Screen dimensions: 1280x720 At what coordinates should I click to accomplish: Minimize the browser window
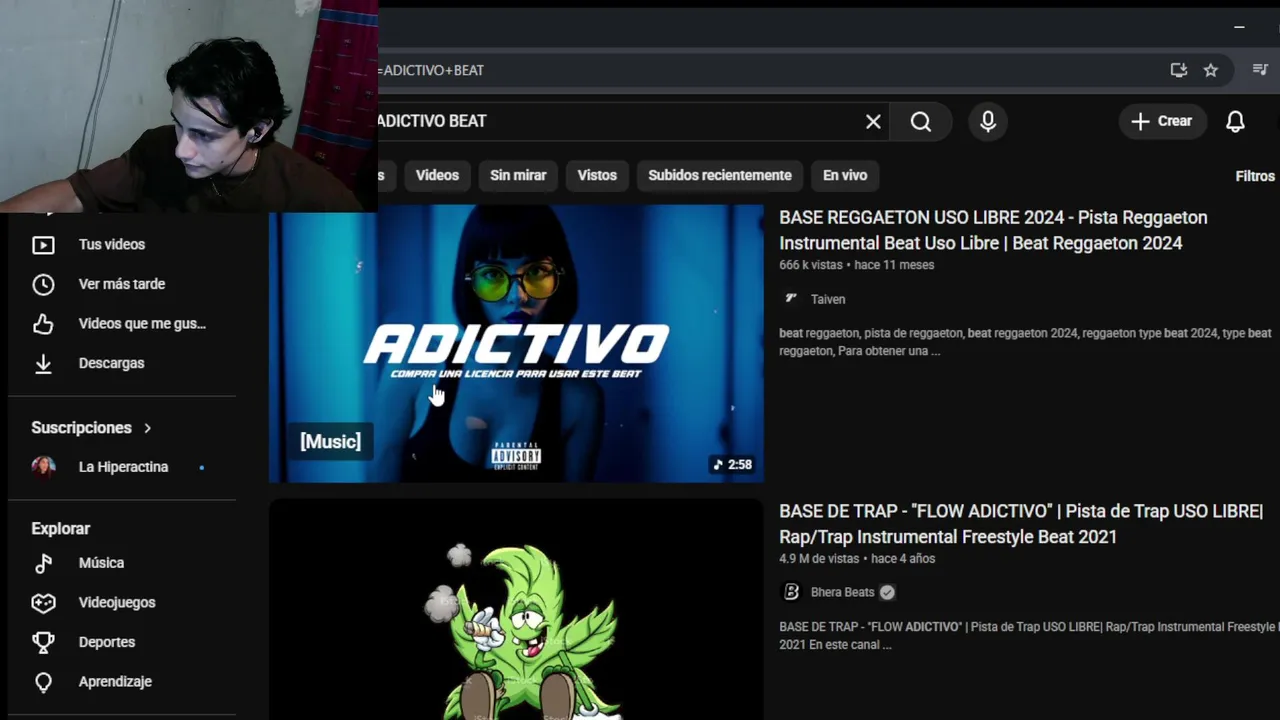(x=1239, y=27)
